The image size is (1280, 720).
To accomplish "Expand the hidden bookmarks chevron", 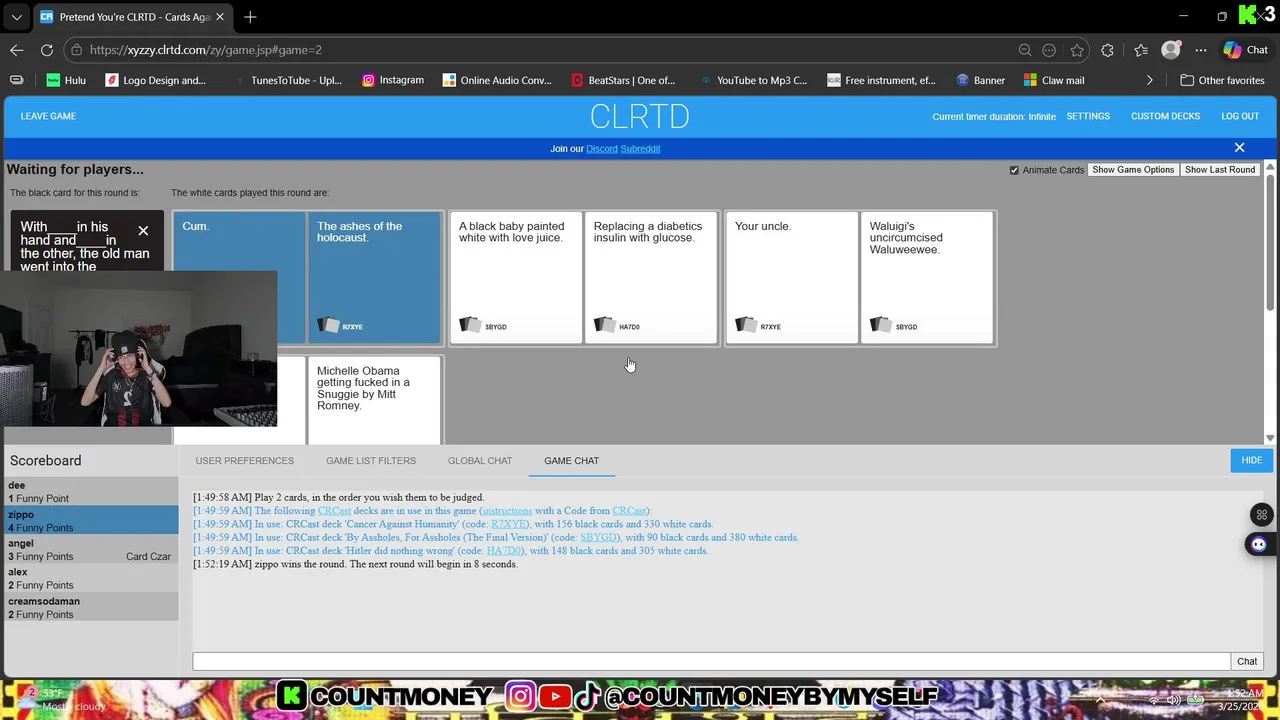I will [1150, 80].
